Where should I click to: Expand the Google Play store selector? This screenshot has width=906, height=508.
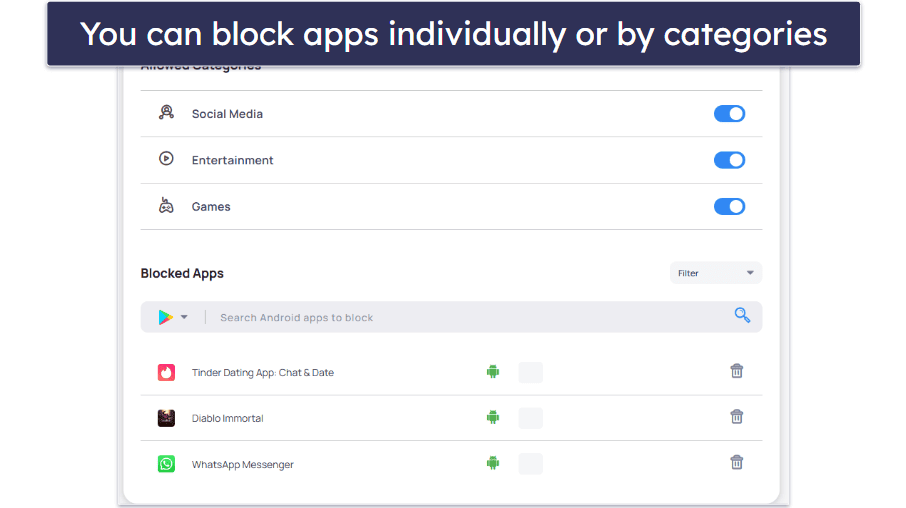184,317
